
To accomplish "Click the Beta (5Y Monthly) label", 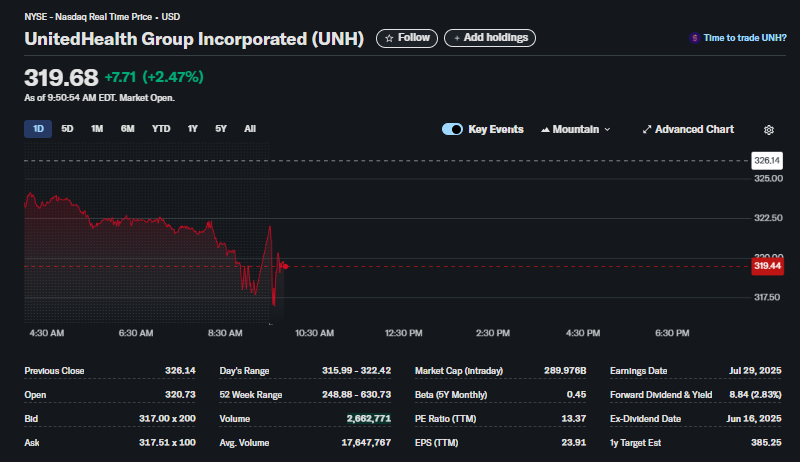I will pyautogui.click(x=451, y=395).
